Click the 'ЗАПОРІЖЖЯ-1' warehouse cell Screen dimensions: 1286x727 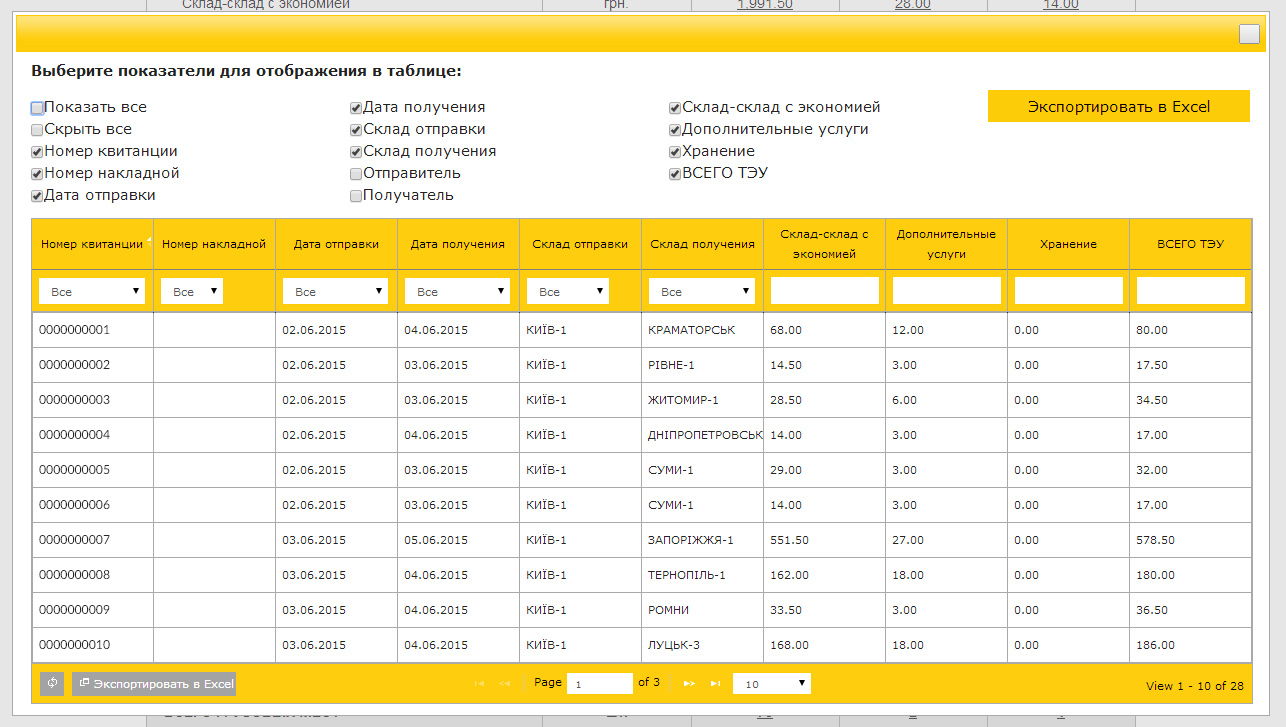pos(702,540)
